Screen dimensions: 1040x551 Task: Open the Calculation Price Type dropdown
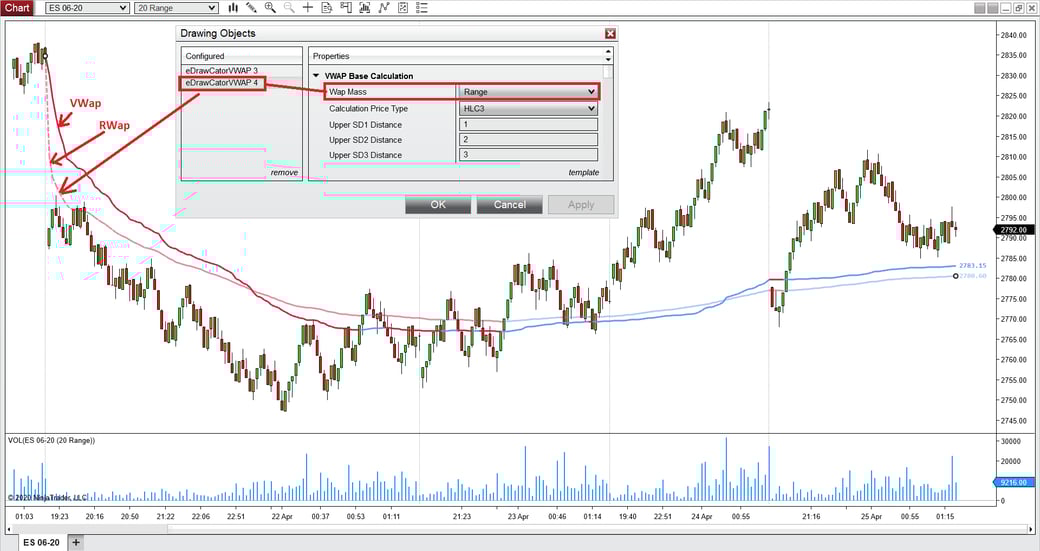tap(528, 109)
